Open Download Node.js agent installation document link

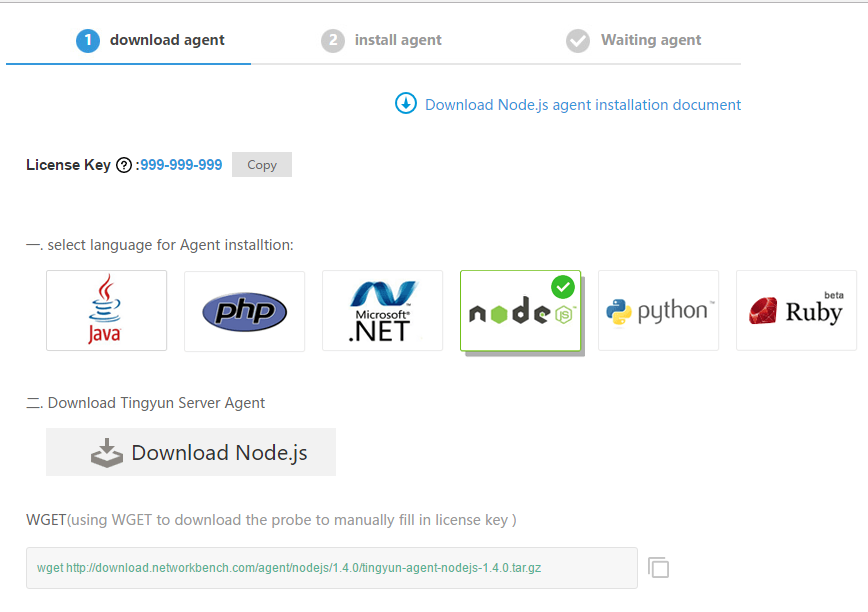(x=582, y=105)
